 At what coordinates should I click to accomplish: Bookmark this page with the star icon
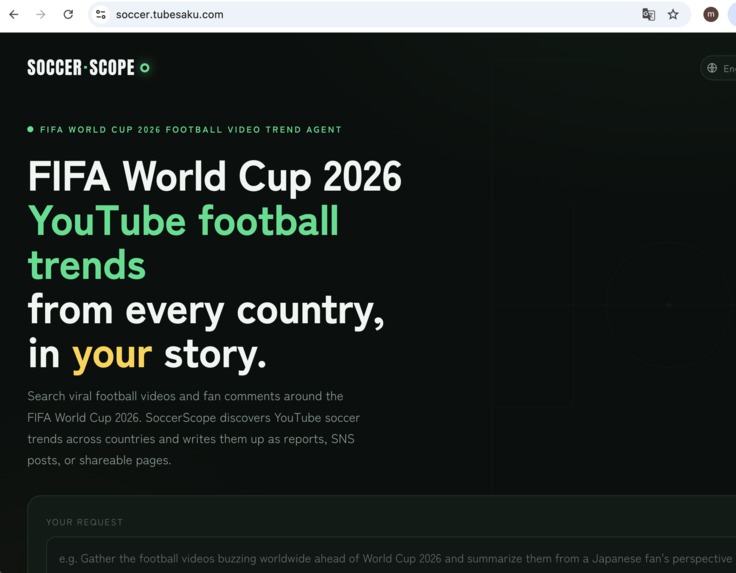[673, 15]
